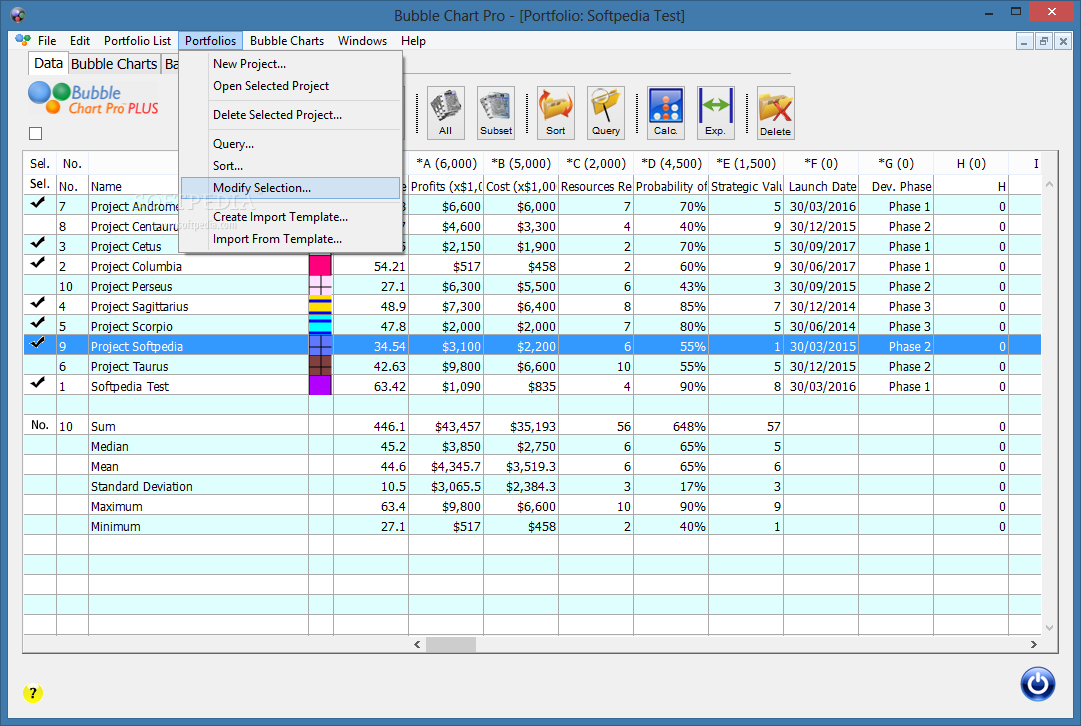
Task: Click the blue power exit button
Action: (x=1038, y=684)
